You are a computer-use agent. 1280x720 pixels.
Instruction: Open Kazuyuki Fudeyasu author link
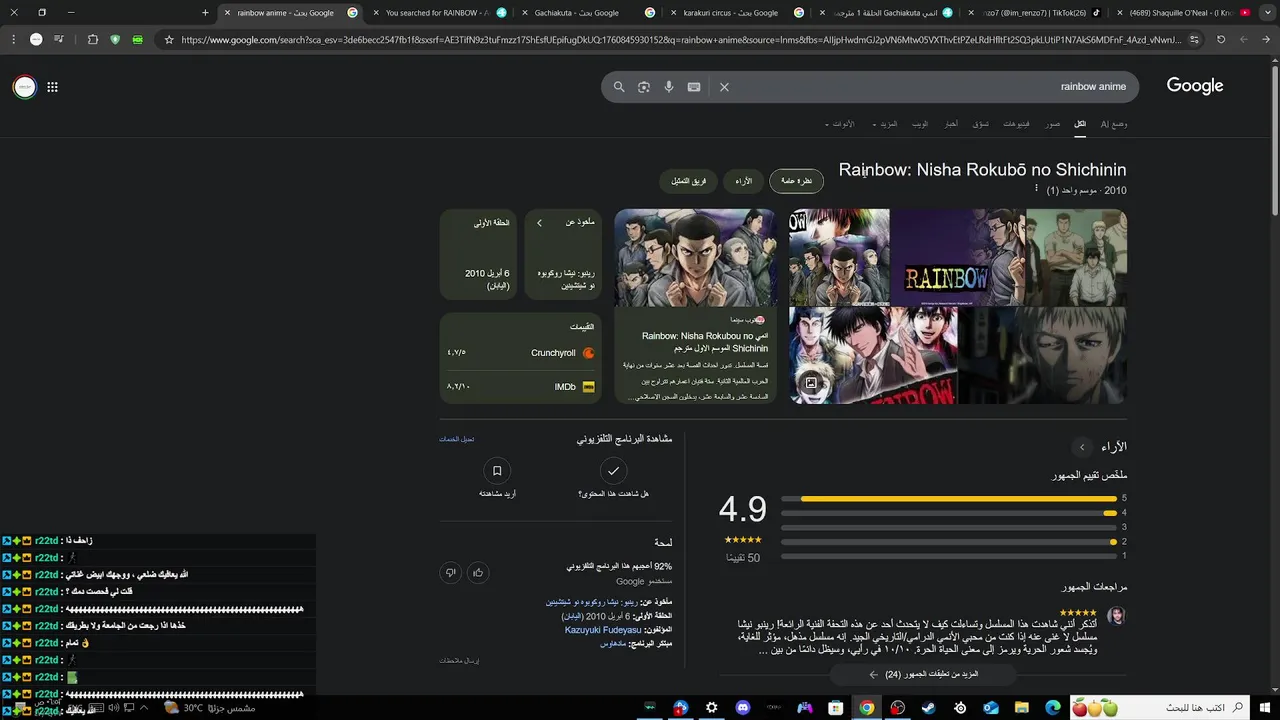603,630
